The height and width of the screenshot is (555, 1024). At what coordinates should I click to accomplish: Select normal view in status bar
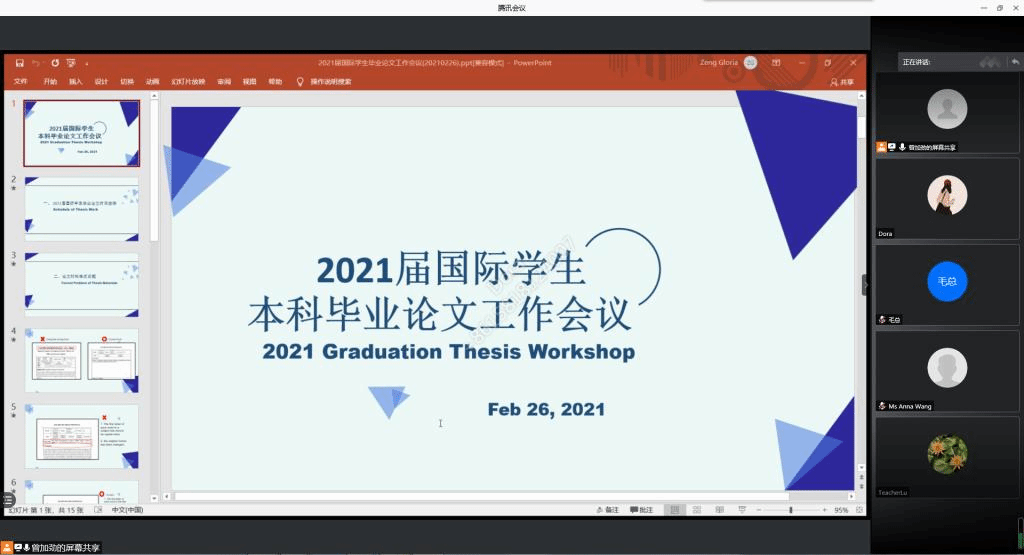coord(674,510)
